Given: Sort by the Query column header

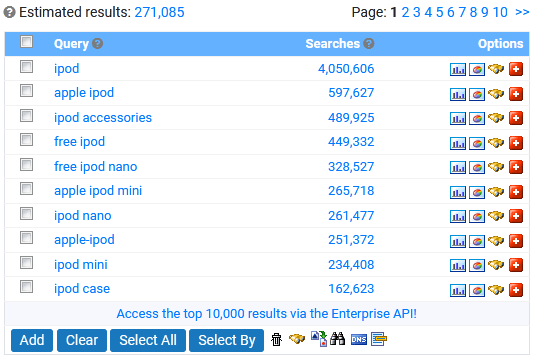Looking at the screenshot, I should [71, 44].
